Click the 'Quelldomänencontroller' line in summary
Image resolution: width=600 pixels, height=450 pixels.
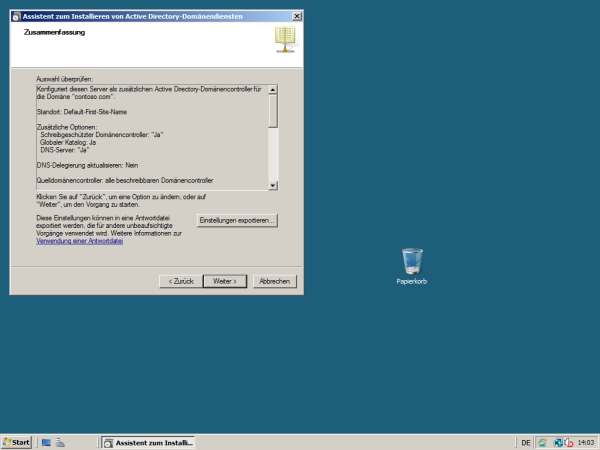pyautogui.click(x=125, y=181)
